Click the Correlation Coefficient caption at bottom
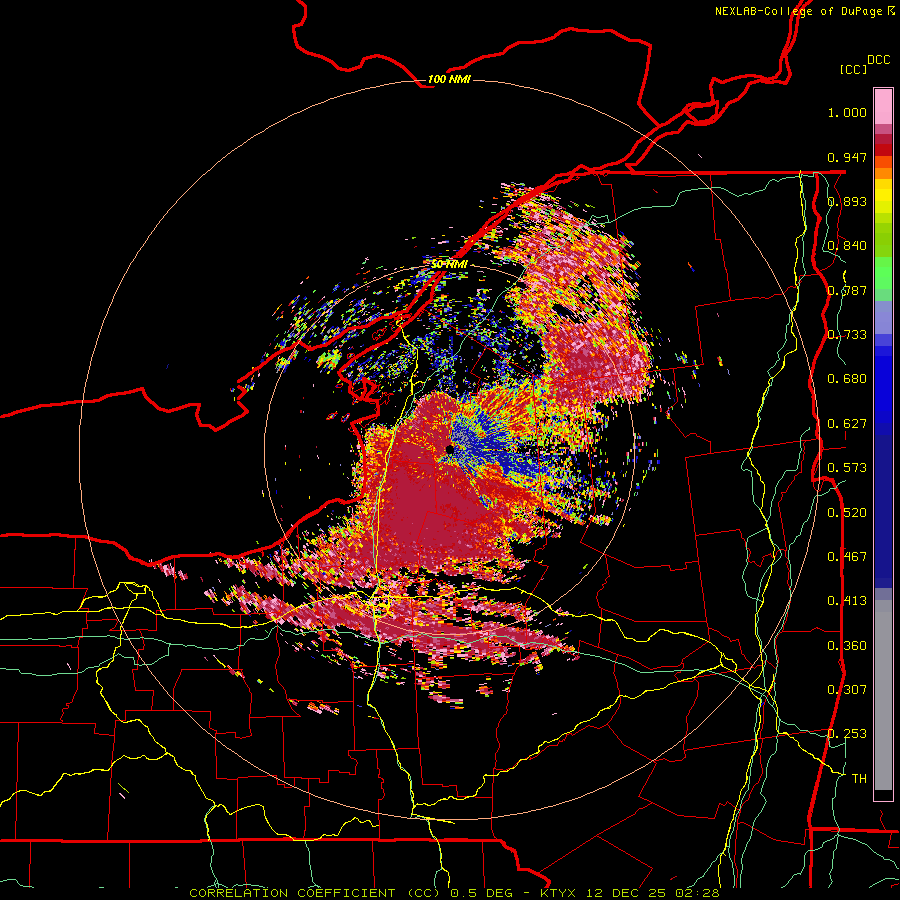This screenshot has width=900, height=900. [454, 893]
